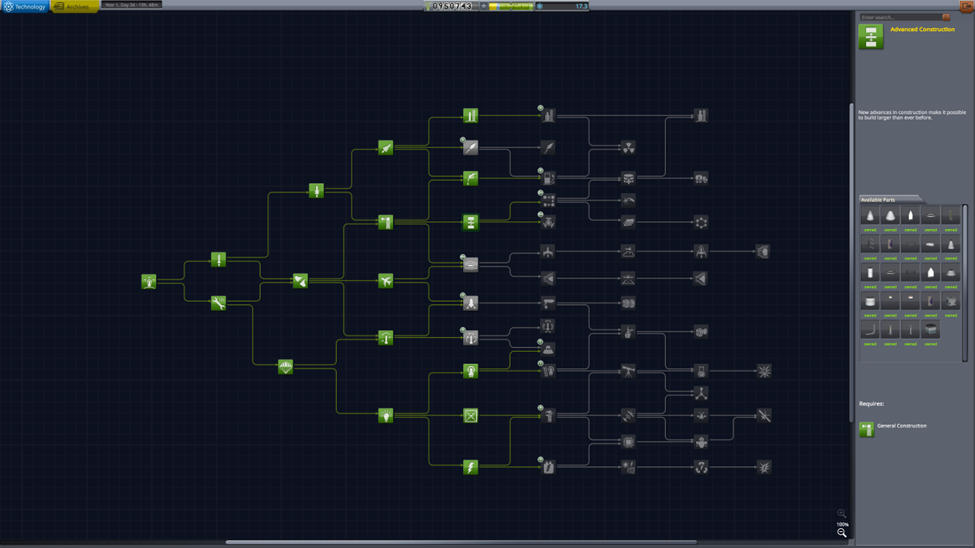Click the science points value 17.3

[x=581, y=6]
